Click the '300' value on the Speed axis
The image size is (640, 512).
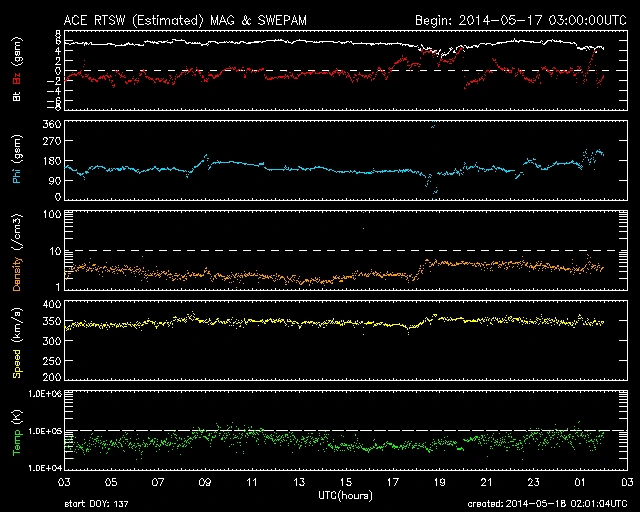pos(52,340)
